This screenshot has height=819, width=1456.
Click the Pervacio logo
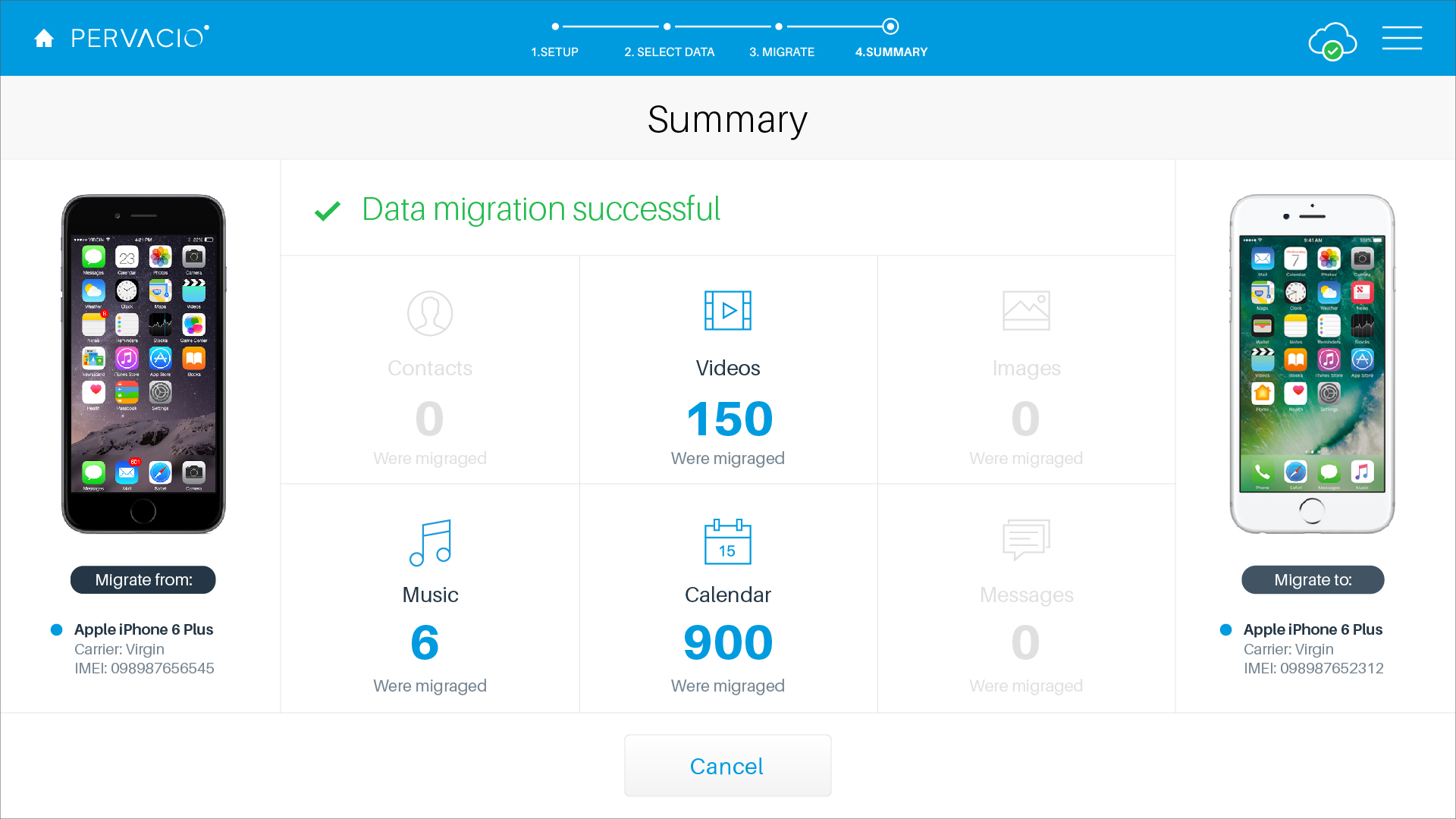coord(140,37)
